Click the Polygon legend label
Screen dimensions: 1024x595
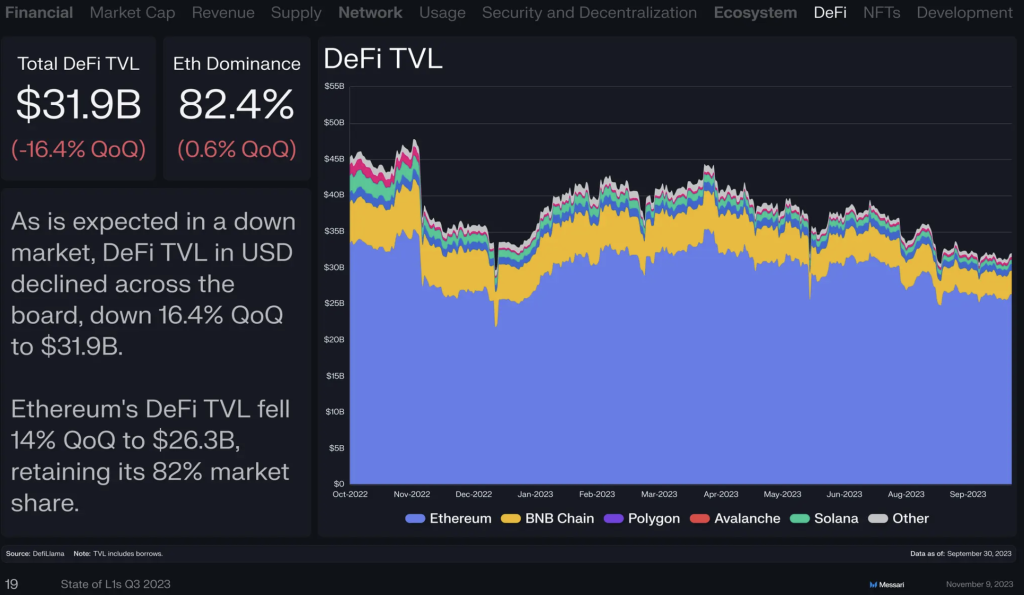[x=654, y=519]
